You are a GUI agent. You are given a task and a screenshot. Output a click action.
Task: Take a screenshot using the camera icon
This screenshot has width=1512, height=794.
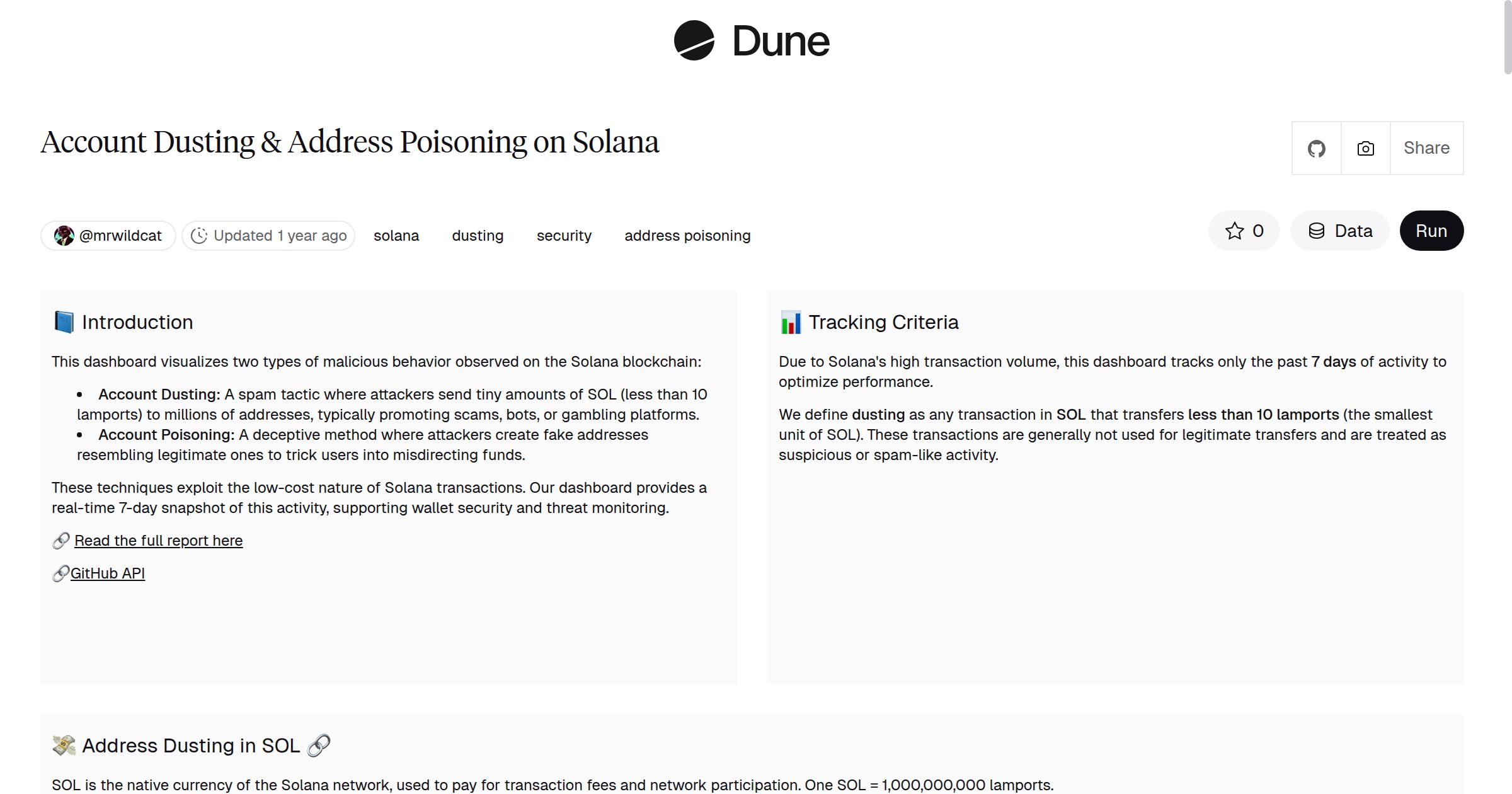[x=1364, y=148]
